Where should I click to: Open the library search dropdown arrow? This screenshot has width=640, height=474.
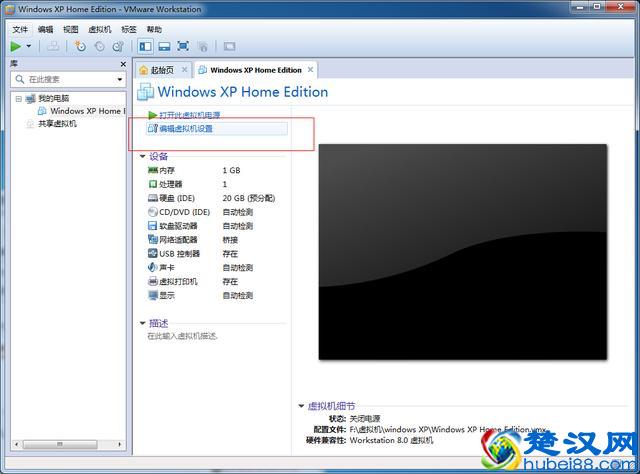(120, 79)
